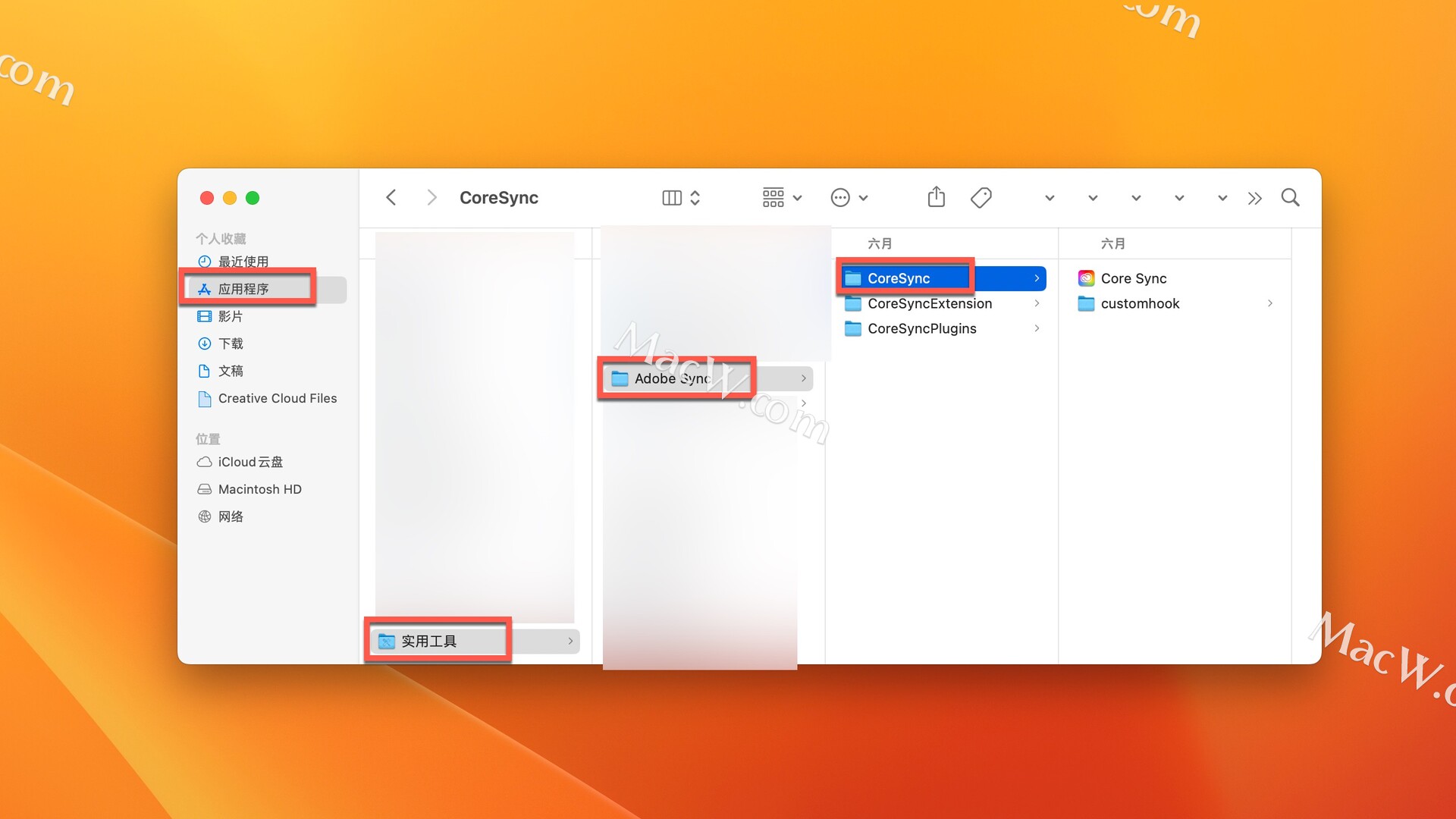Screen dimensions: 1456x819
Task: Click the back navigation button
Action: (393, 197)
